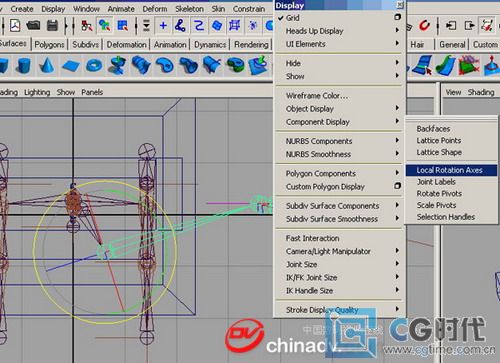This screenshot has width=500, height=363.
Task: Click the snap to grids plus icon
Action: (x=163, y=26)
